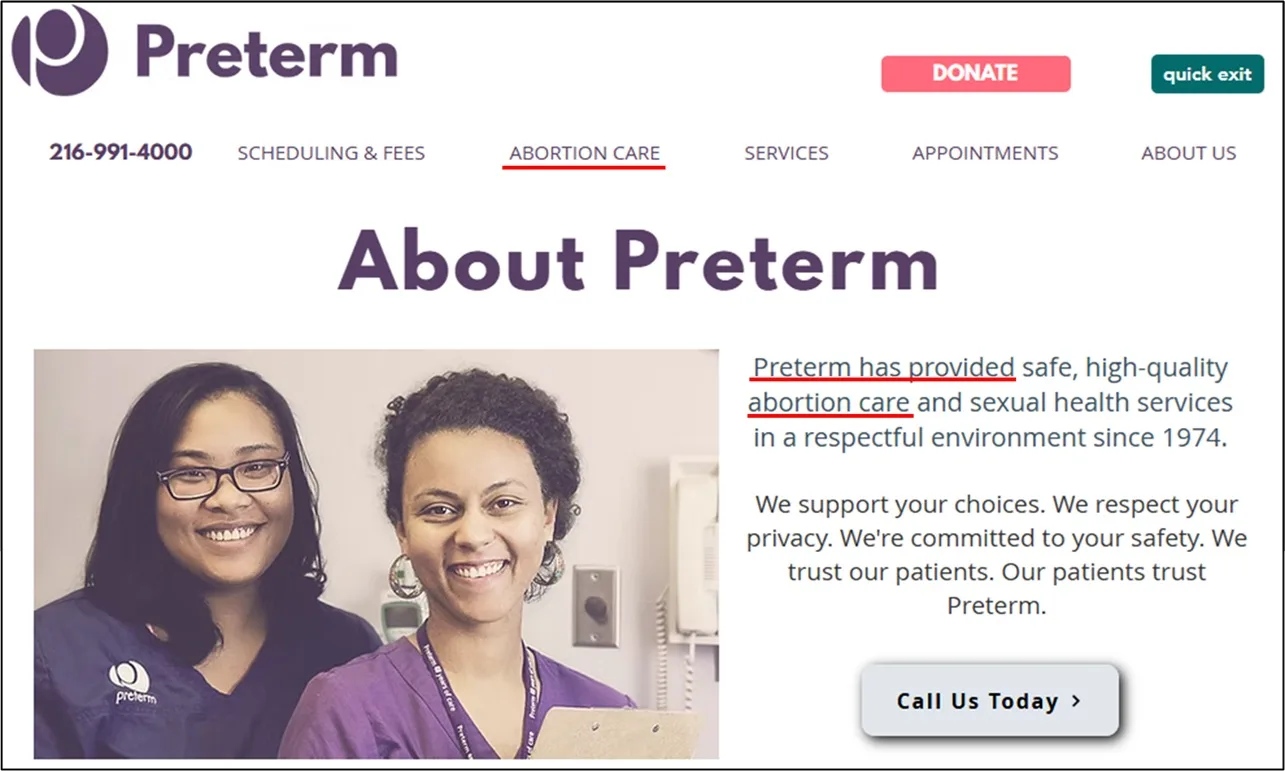Viewport: 1285px width, 771px height.
Task: Click the Preterm circular logo icon
Action: coord(60,50)
